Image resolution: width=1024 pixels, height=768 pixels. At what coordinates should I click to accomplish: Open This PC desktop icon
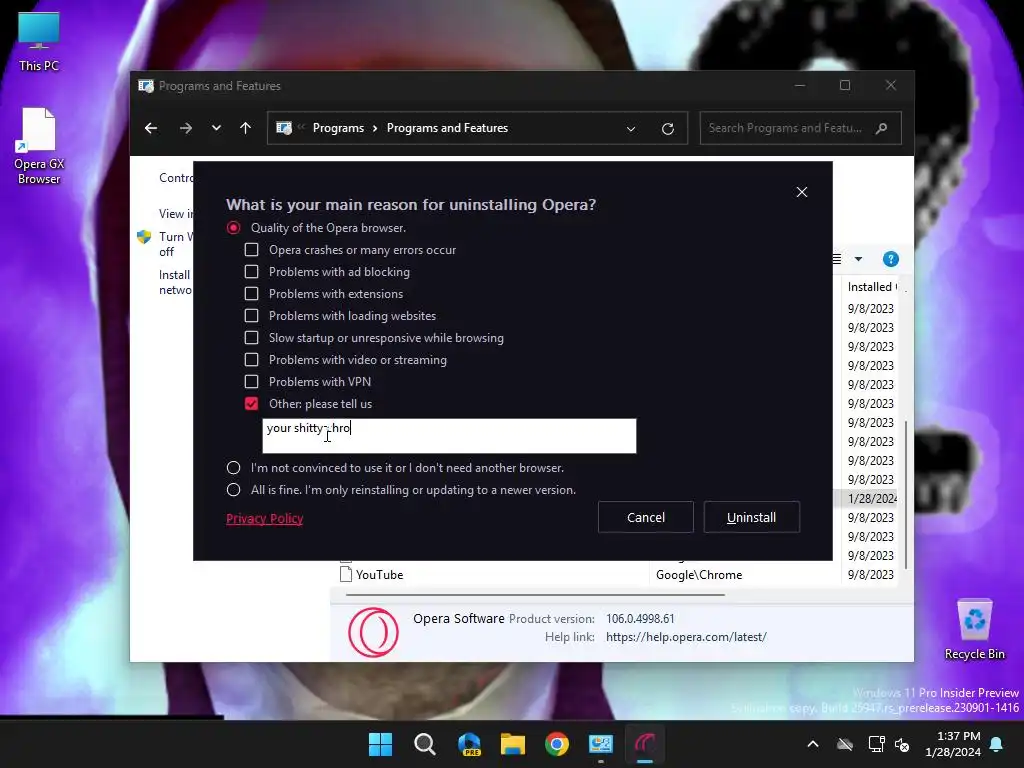click(x=39, y=40)
